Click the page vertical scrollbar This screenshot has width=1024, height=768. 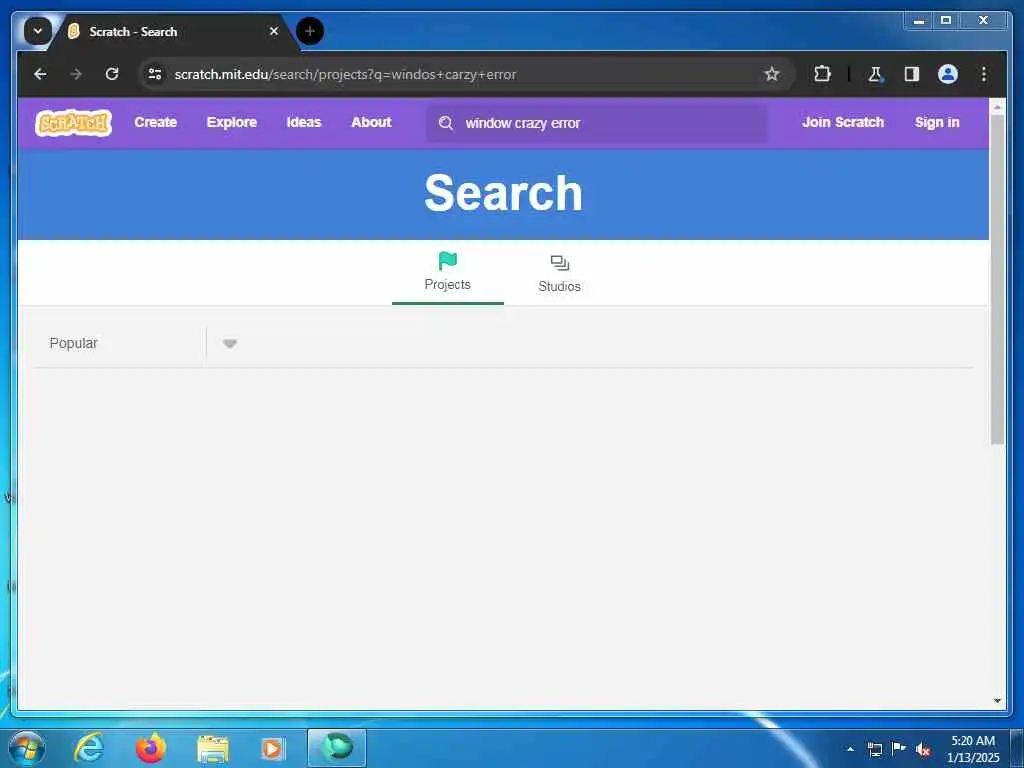(997, 280)
